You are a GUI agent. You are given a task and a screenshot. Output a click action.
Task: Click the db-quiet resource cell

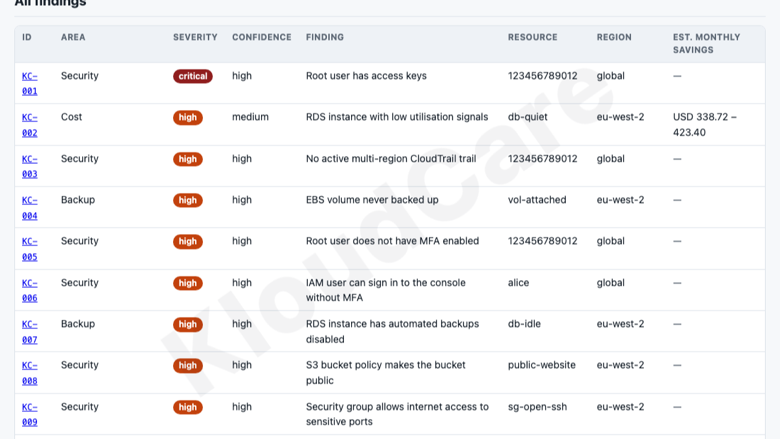click(x=527, y=117)
